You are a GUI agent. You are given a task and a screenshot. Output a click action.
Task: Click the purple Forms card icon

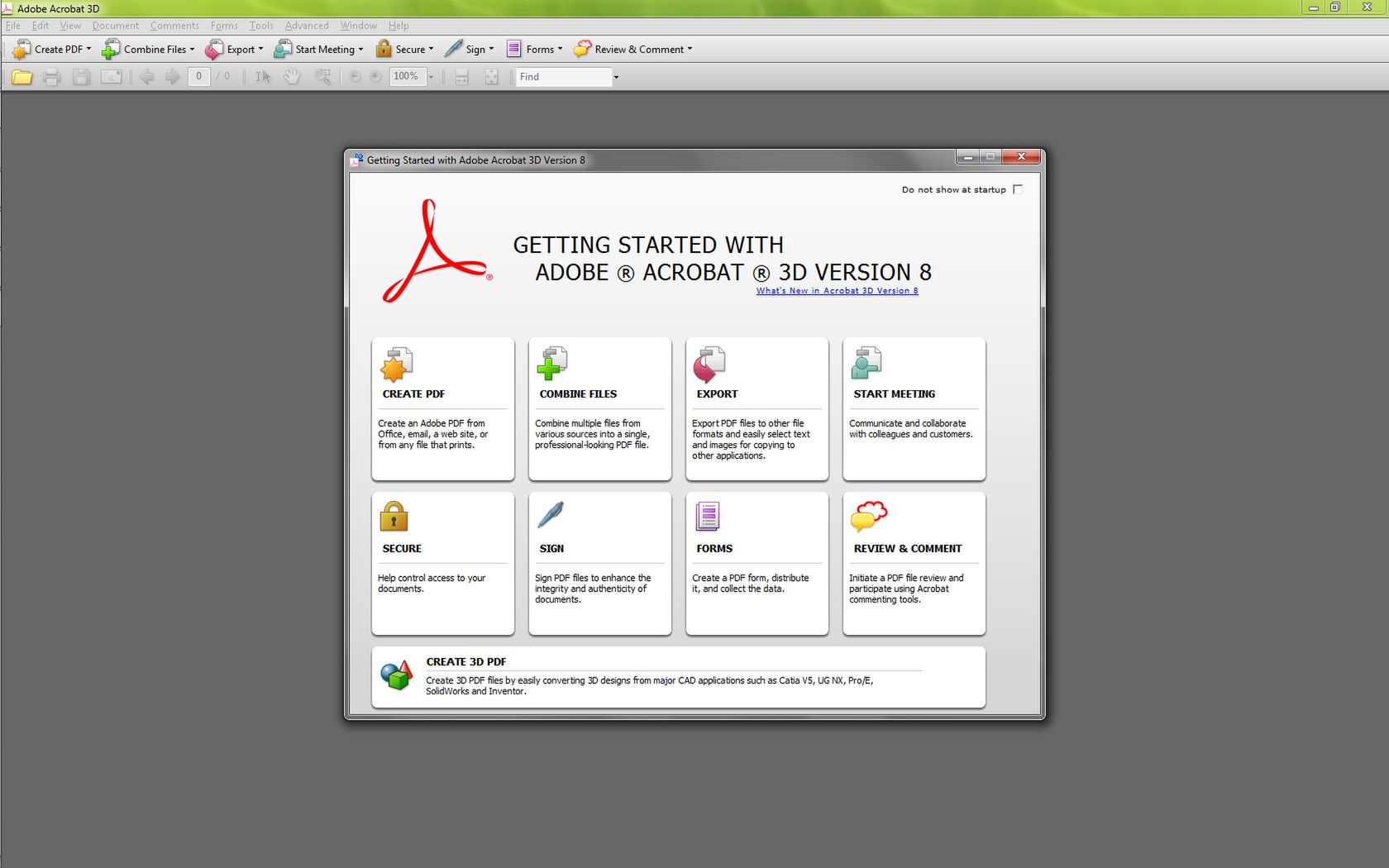(708, 517)
